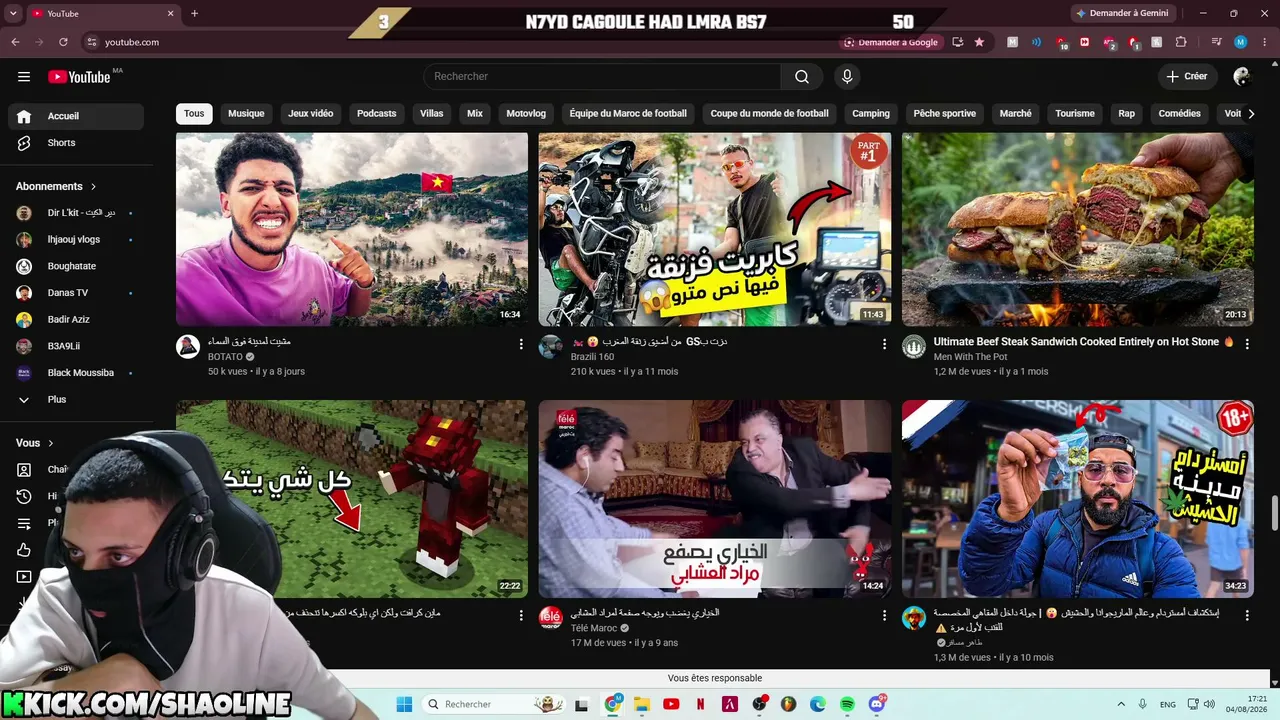Select the Rap filter chip
1280x720 pixels.
click(x=1127, y=114)
